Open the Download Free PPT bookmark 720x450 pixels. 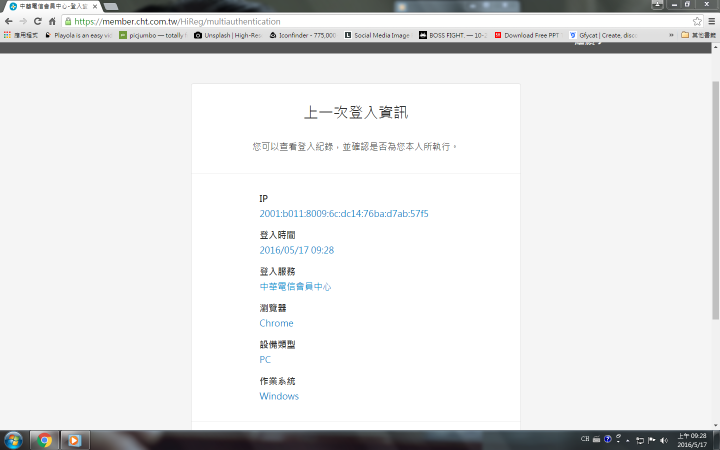tap(528, 35)
